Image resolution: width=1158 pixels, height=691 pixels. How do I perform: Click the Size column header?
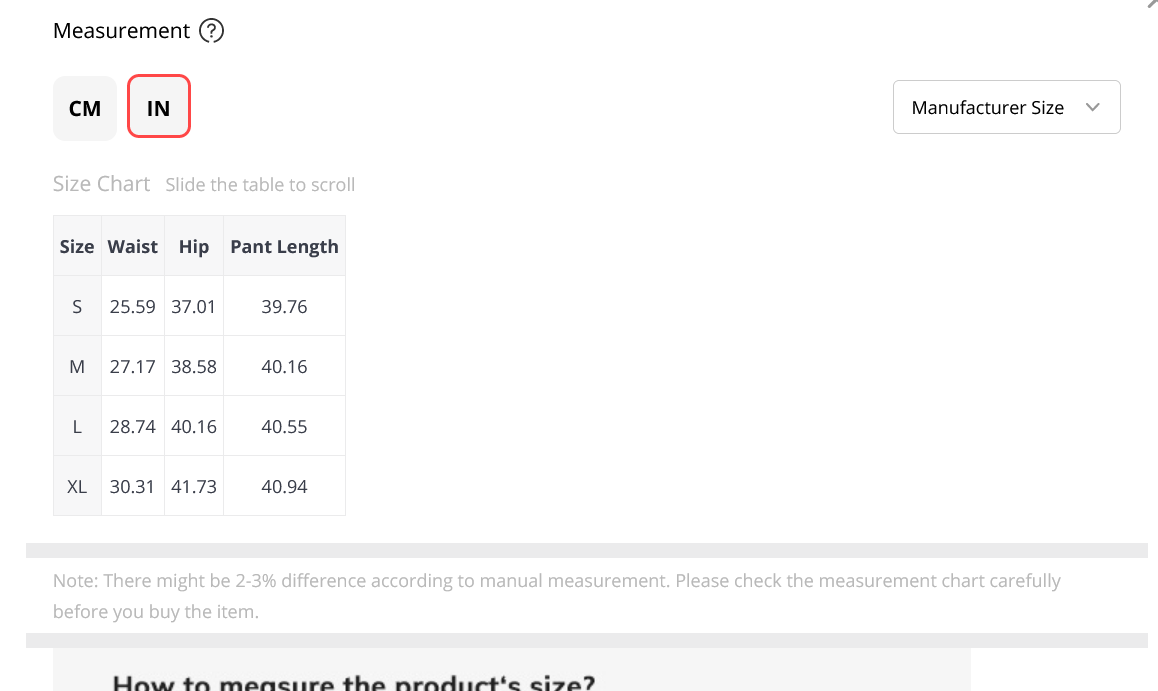(x=77, y=247)
